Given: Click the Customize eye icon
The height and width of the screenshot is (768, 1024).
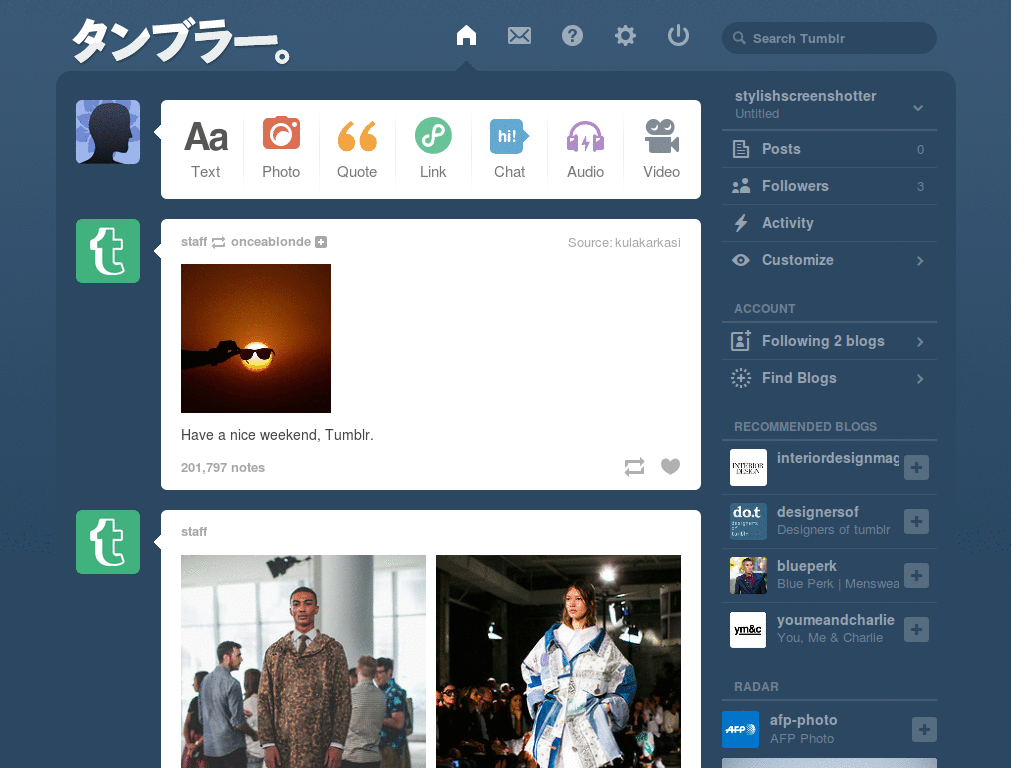Looking at the screenshot, I should tap(741, 260).
